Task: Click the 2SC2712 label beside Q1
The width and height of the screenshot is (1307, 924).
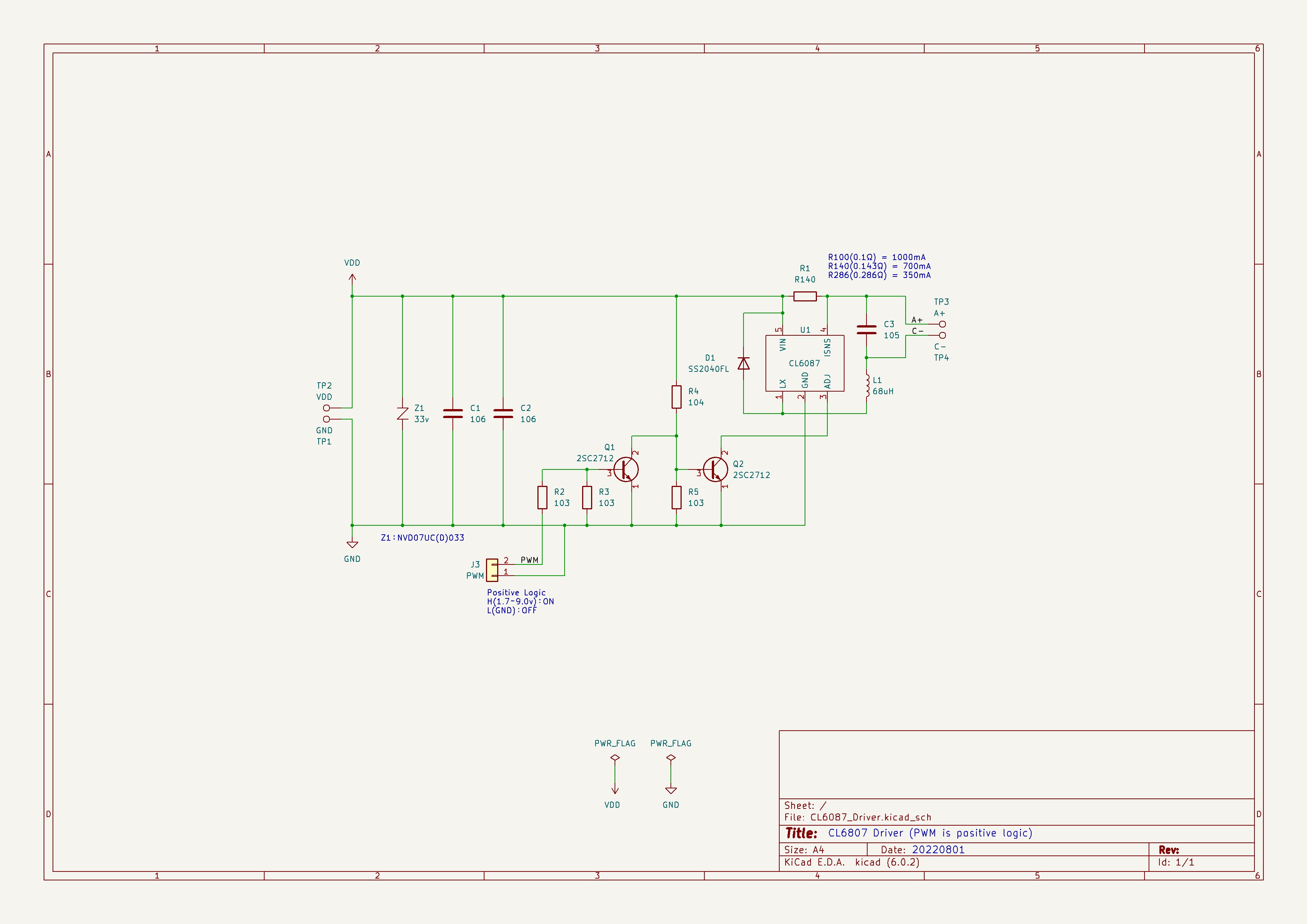Action: pos(595,459)
